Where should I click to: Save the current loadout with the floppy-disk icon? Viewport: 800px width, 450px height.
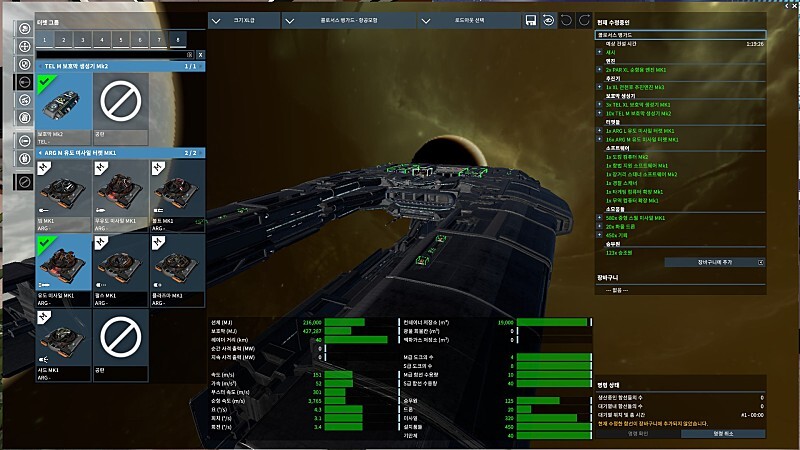[531, 20]
